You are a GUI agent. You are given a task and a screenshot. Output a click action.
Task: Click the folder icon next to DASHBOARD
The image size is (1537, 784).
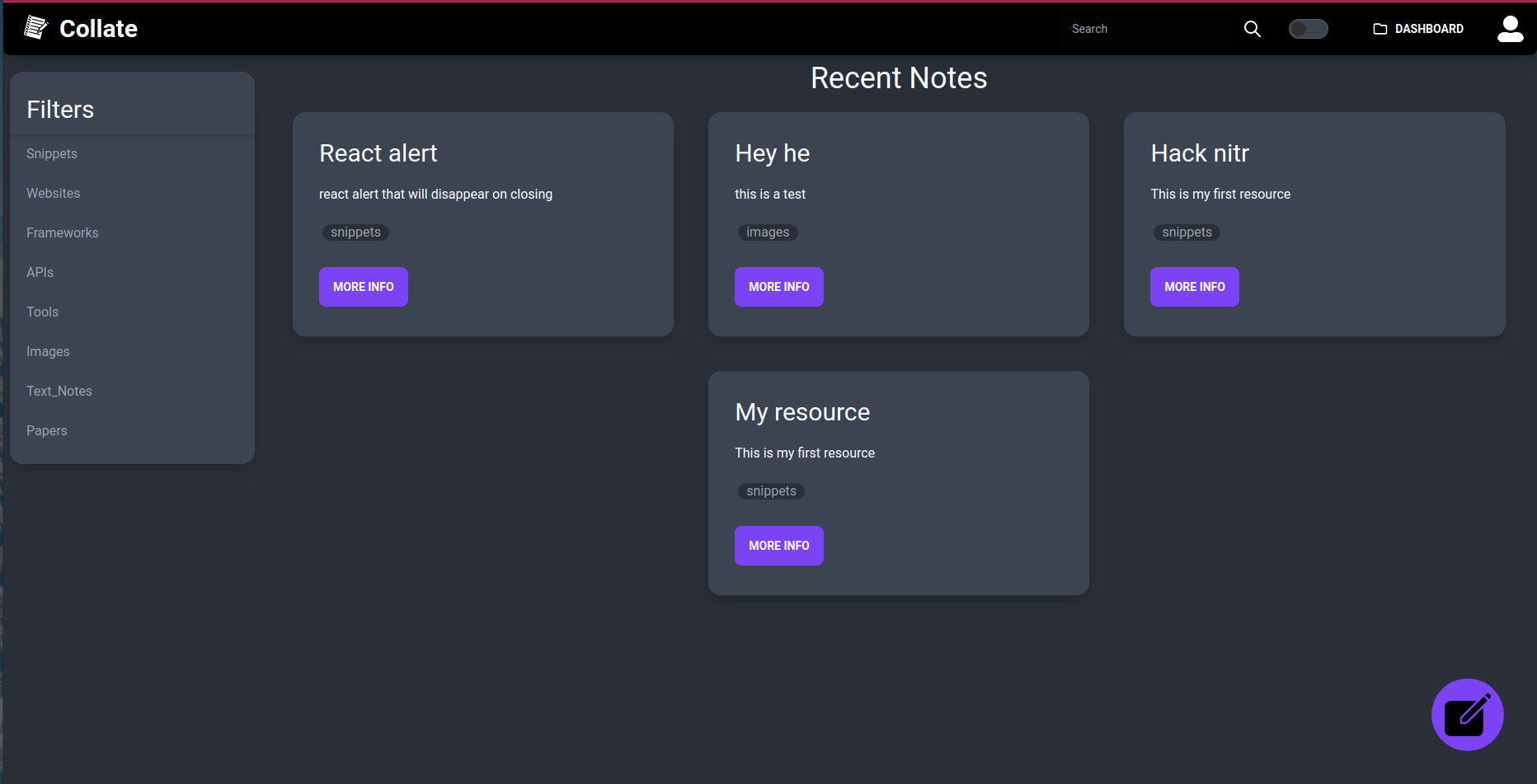pyautogui.click(x=1379, y=28)
